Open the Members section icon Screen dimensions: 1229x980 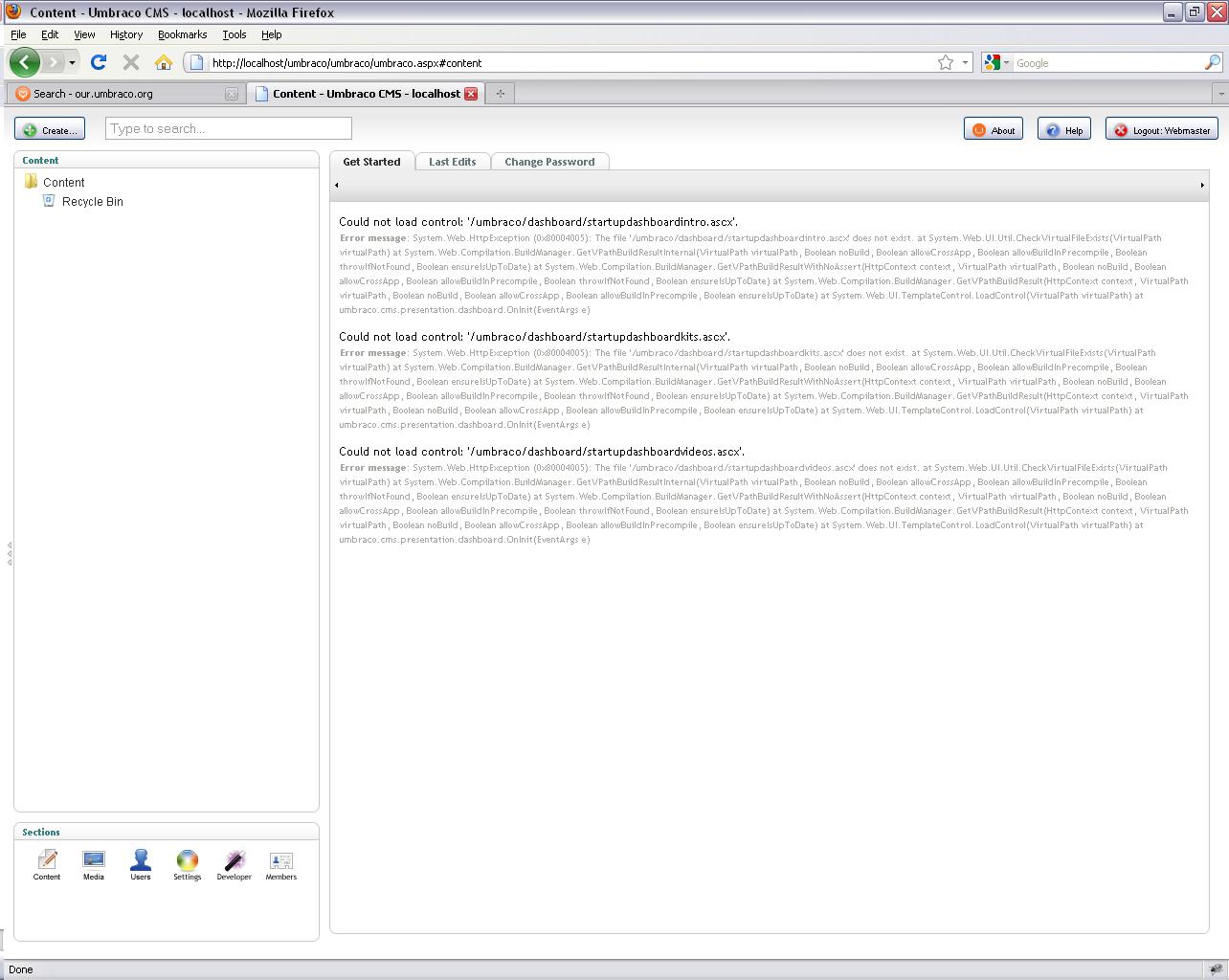coord(281,864)
